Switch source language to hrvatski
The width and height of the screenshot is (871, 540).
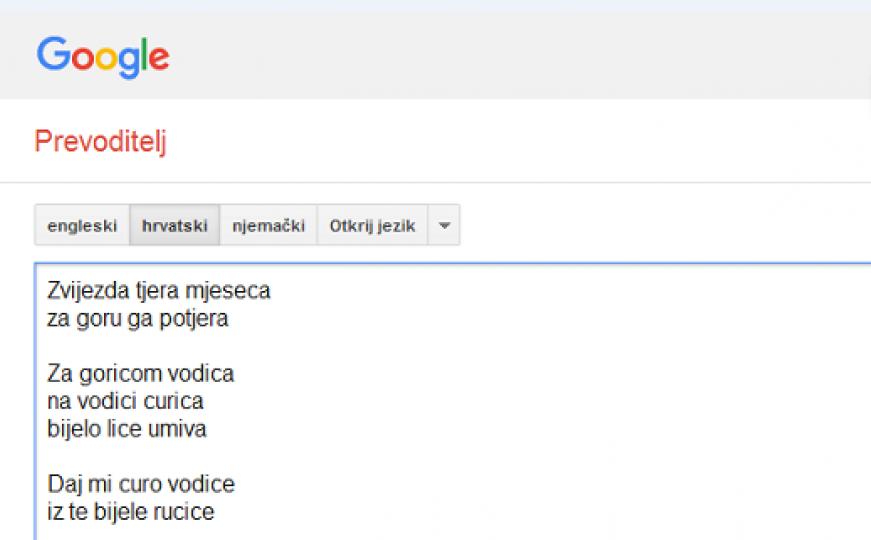click(174, 226)
